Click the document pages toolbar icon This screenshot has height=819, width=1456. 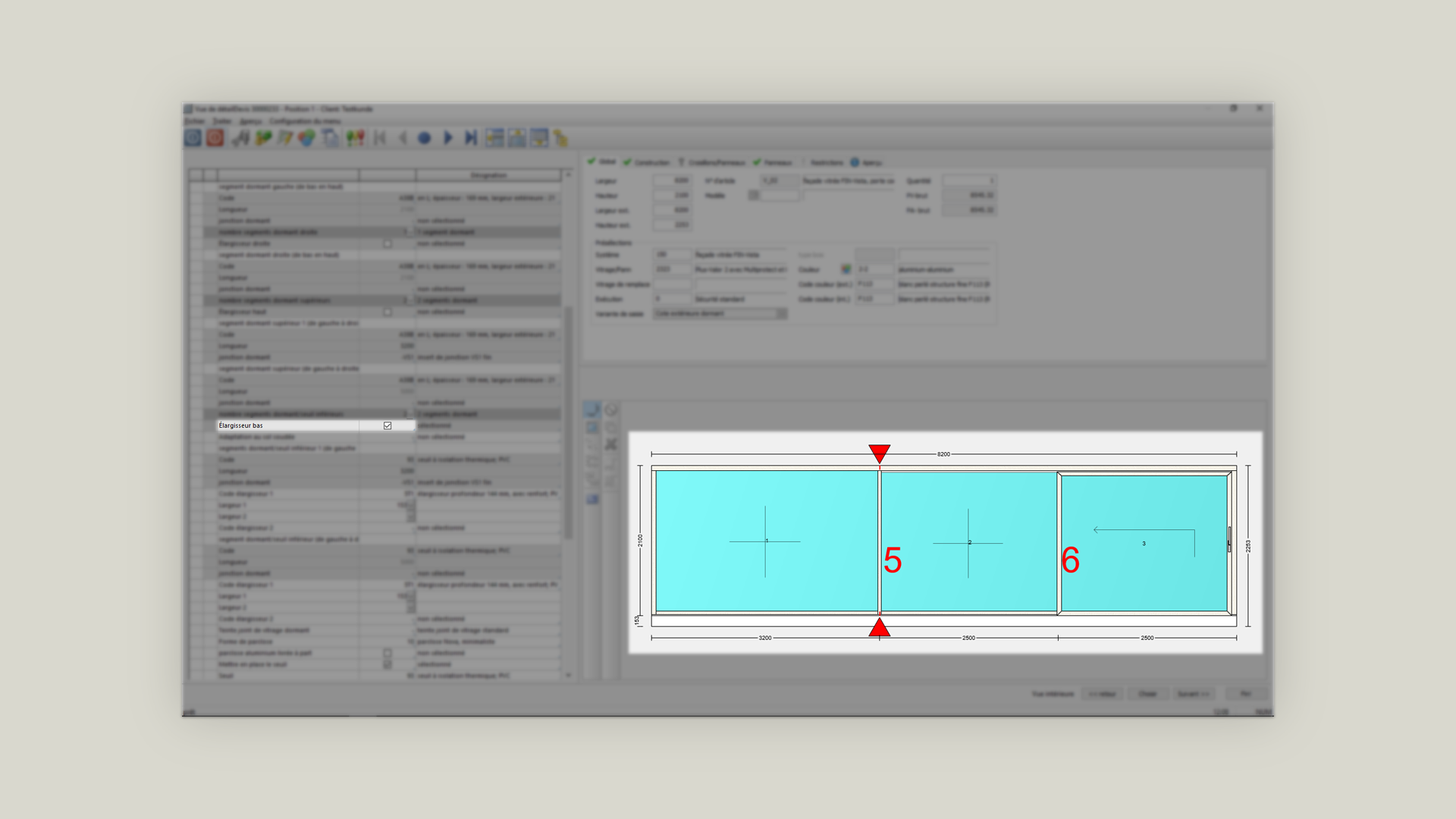[330, 138]
